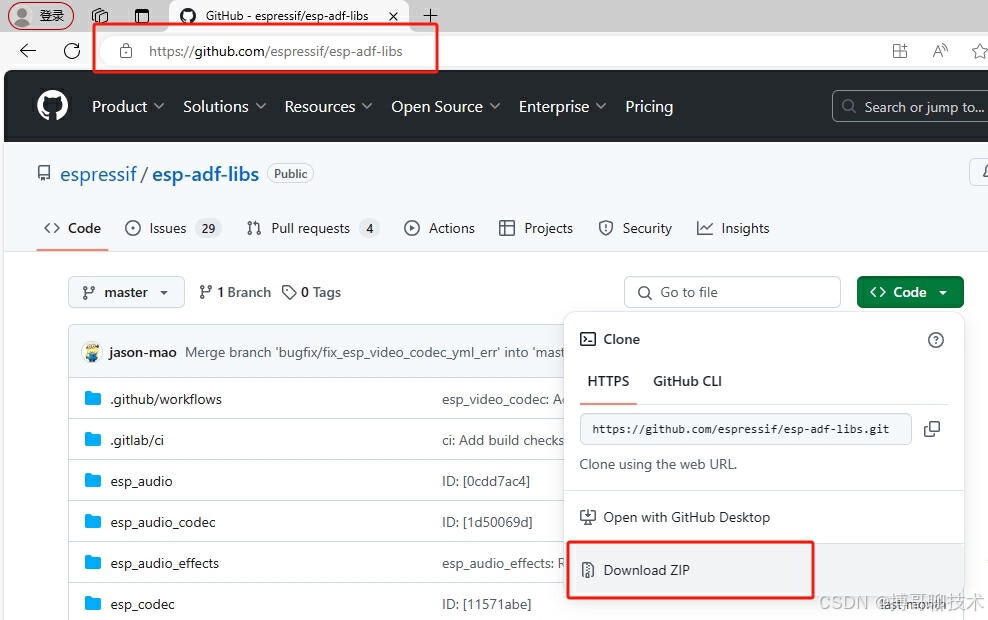
Task: Click the browser back arrow
Action: [x=28, y=51]
